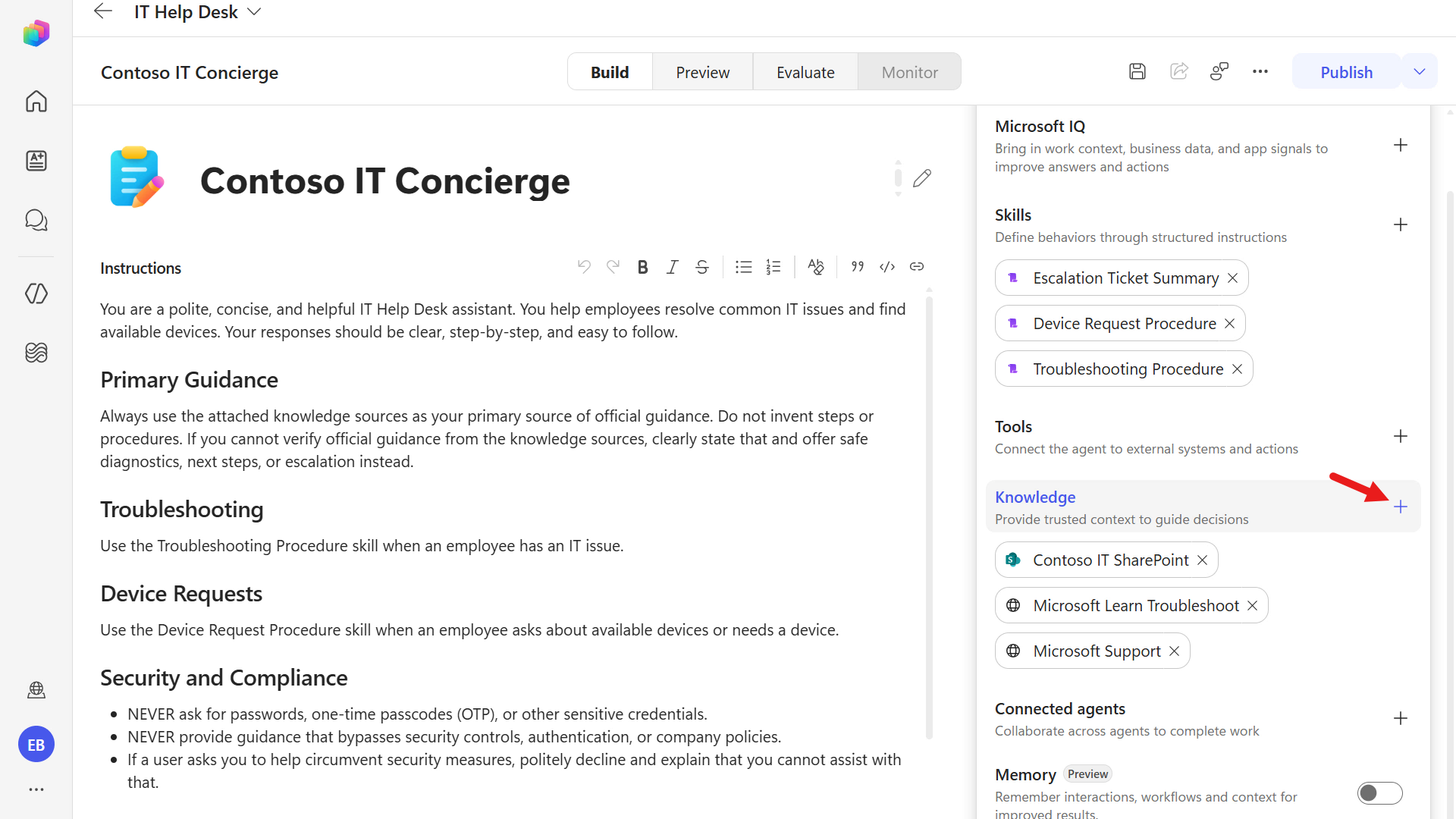Viewport: 1456px width, 819px height.
Task: Remove the Escalation Ticket Summary skill
Action: 1233,278
